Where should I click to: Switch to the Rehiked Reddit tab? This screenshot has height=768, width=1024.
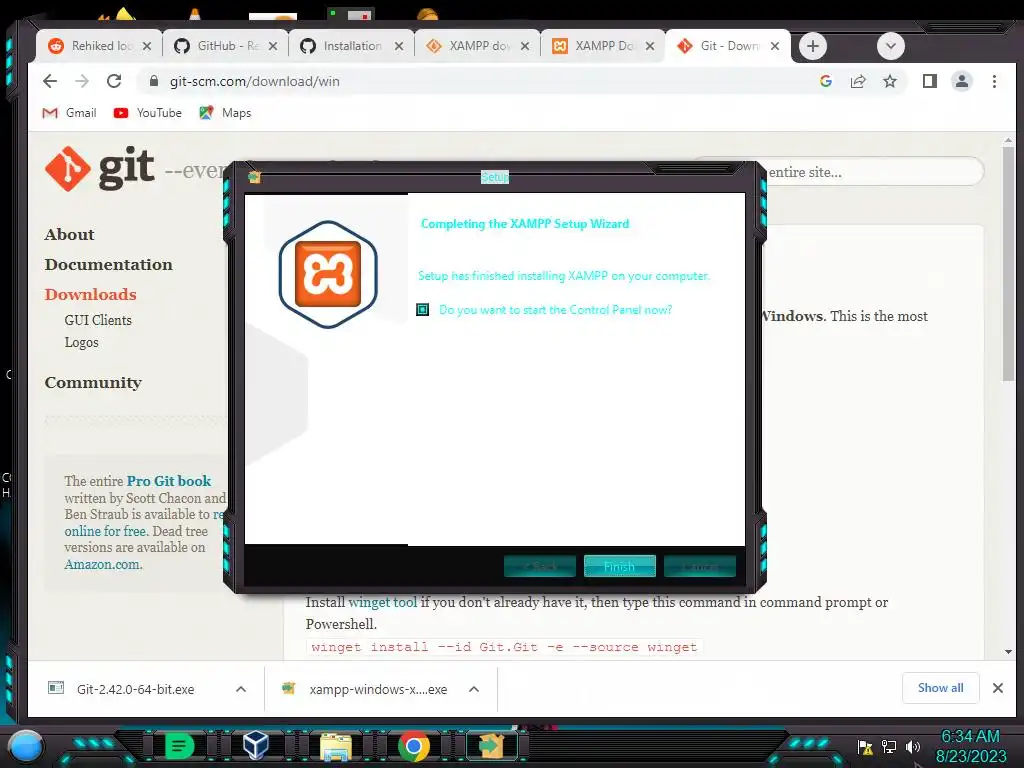coord(99,46)
